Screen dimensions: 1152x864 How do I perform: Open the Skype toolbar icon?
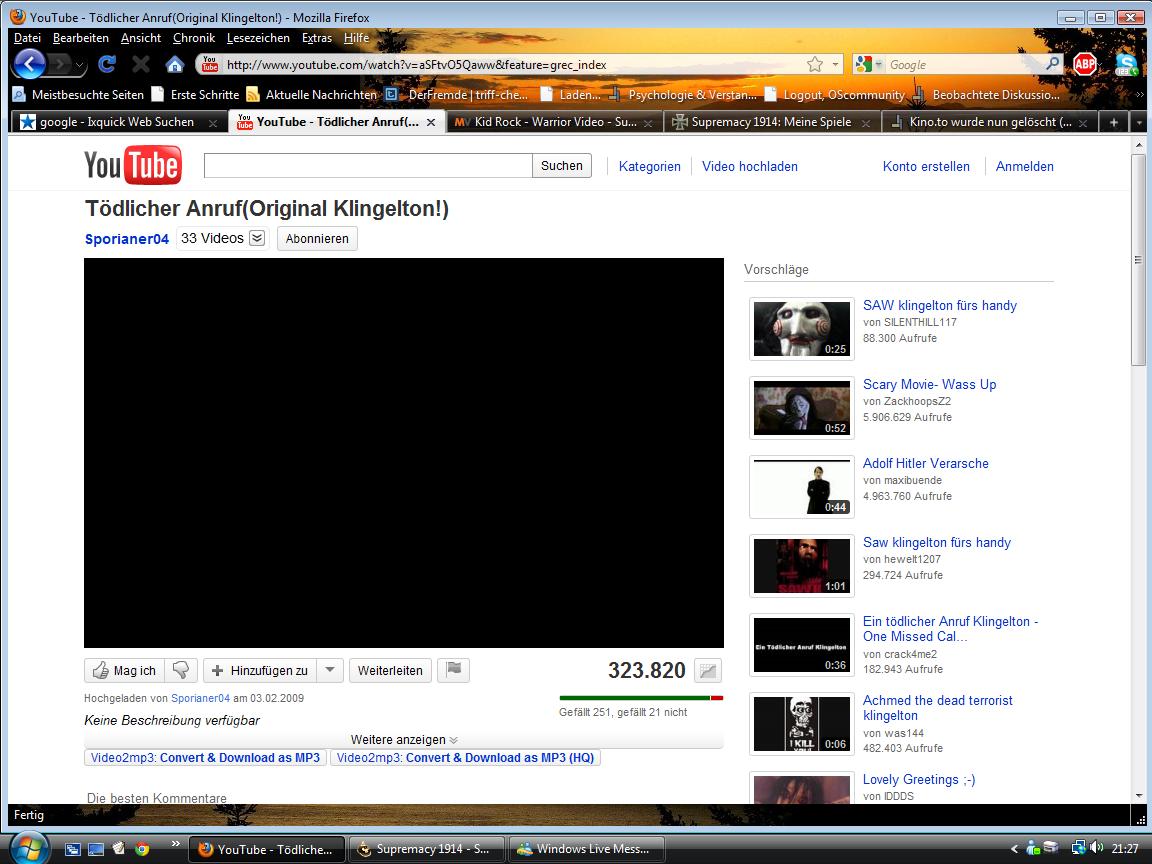coord(1126,65)
